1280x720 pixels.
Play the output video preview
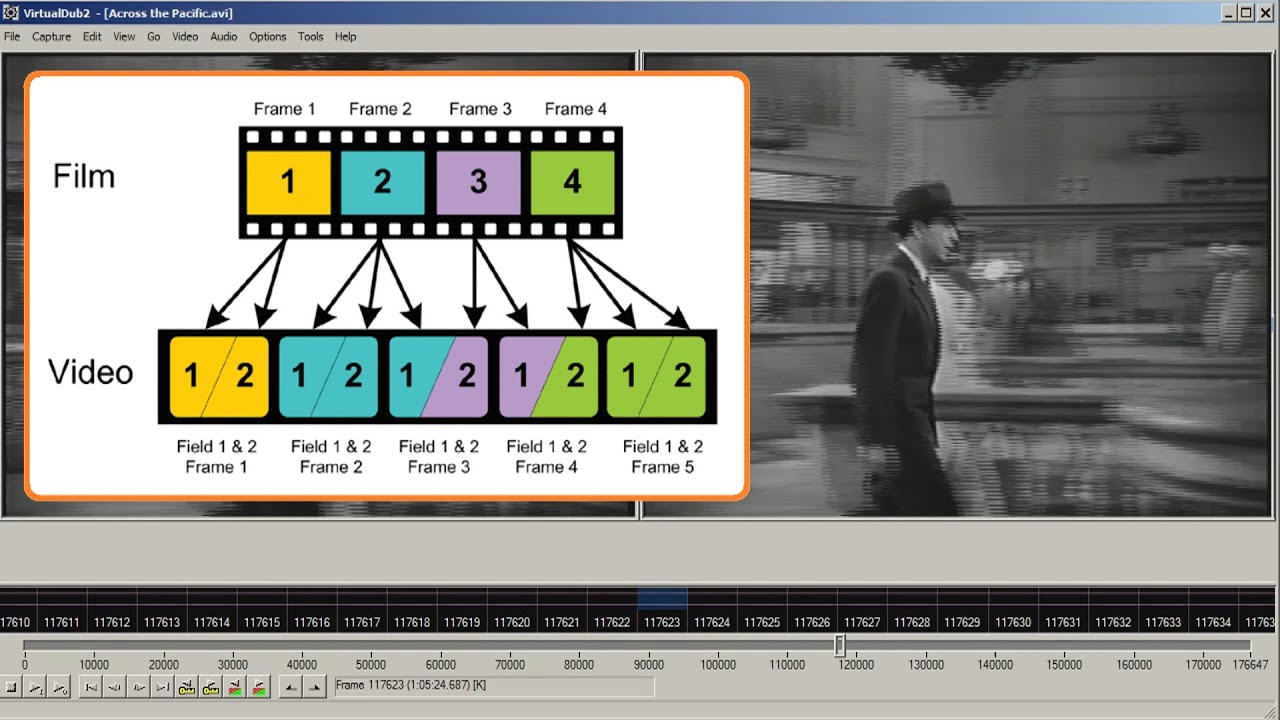[59, 687]
